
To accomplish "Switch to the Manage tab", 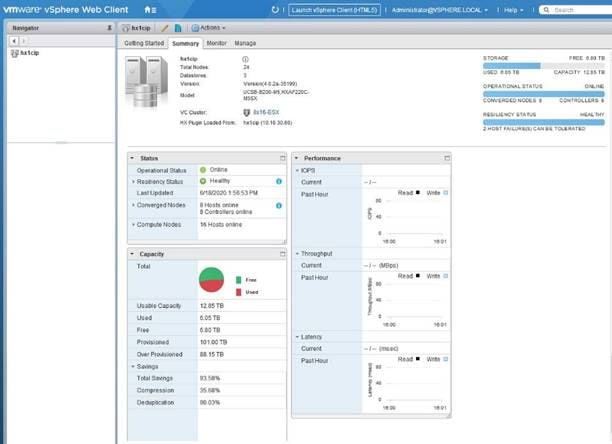I will click(245, 43).
